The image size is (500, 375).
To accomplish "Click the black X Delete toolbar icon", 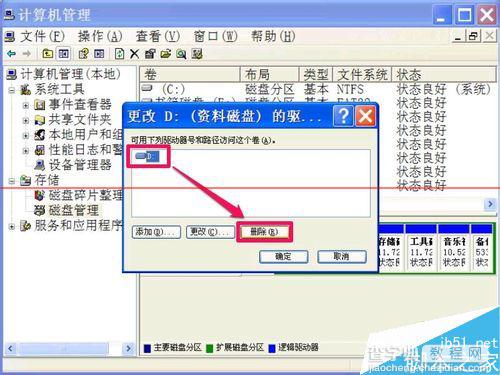I will (134, 54).
